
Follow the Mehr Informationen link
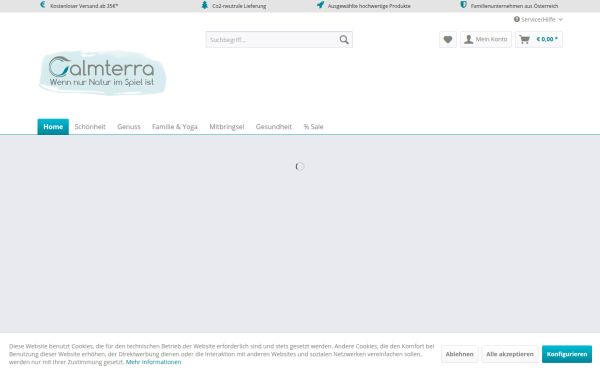tap(153, 362)
